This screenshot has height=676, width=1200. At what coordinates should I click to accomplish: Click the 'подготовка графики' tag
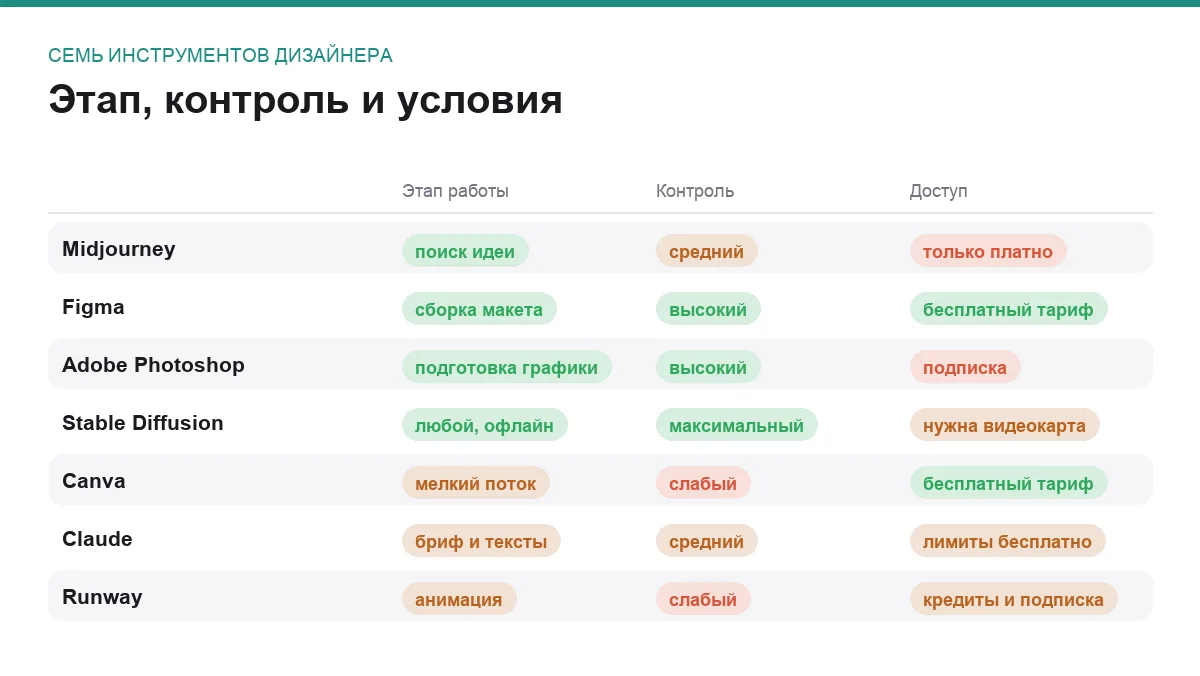[507, 367]
